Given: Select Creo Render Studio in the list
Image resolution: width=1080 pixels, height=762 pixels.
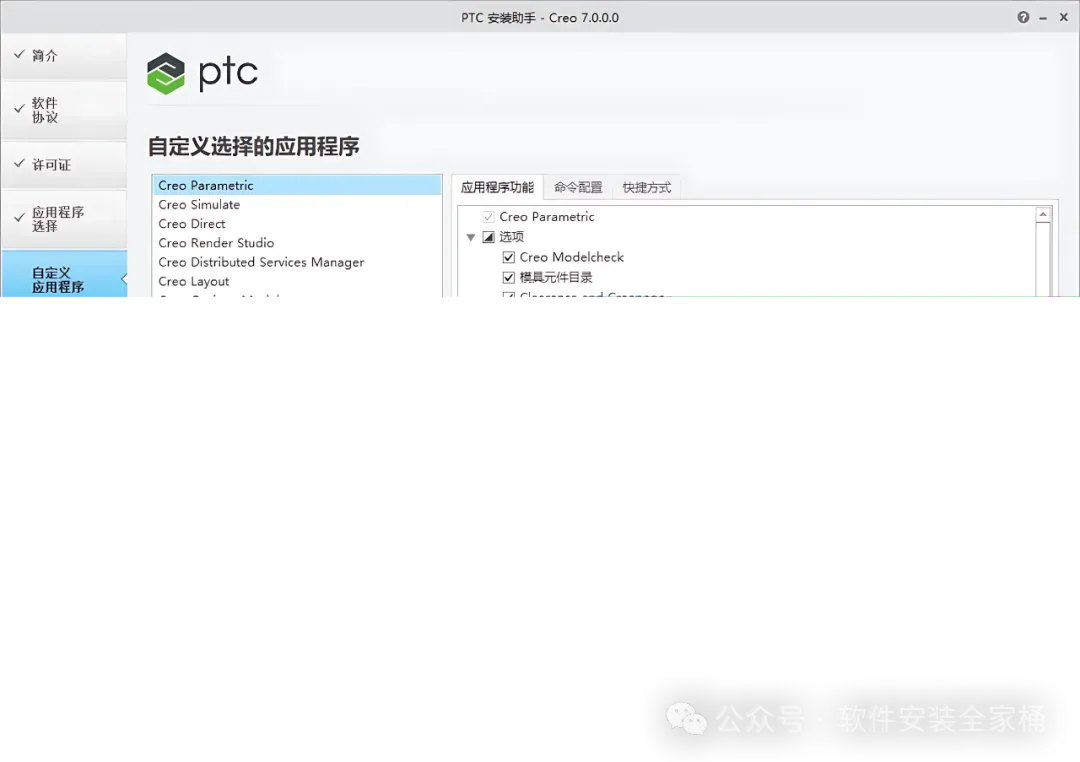Looking at the screenshot, I should pyautogui.click(x=296, y=243).
